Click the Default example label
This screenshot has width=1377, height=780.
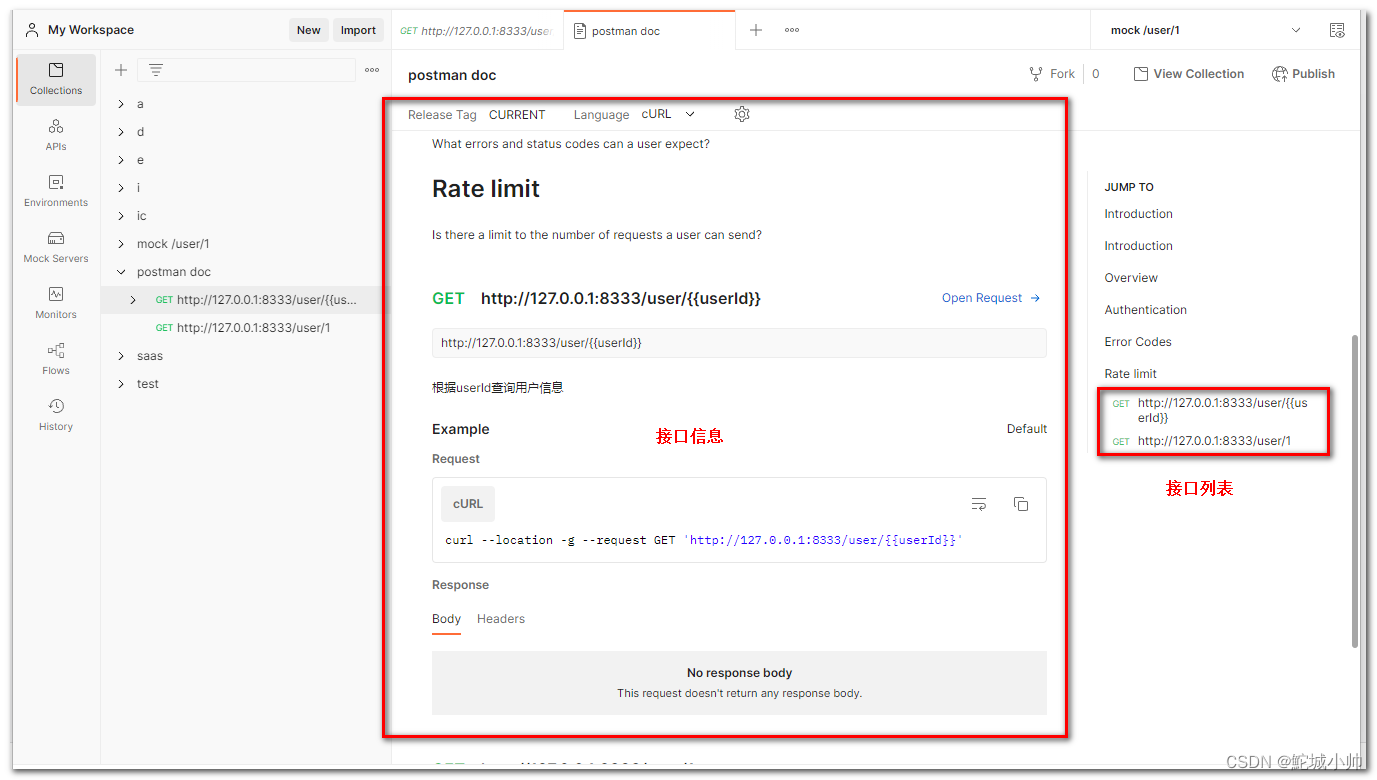click(x=1027, y=429)
